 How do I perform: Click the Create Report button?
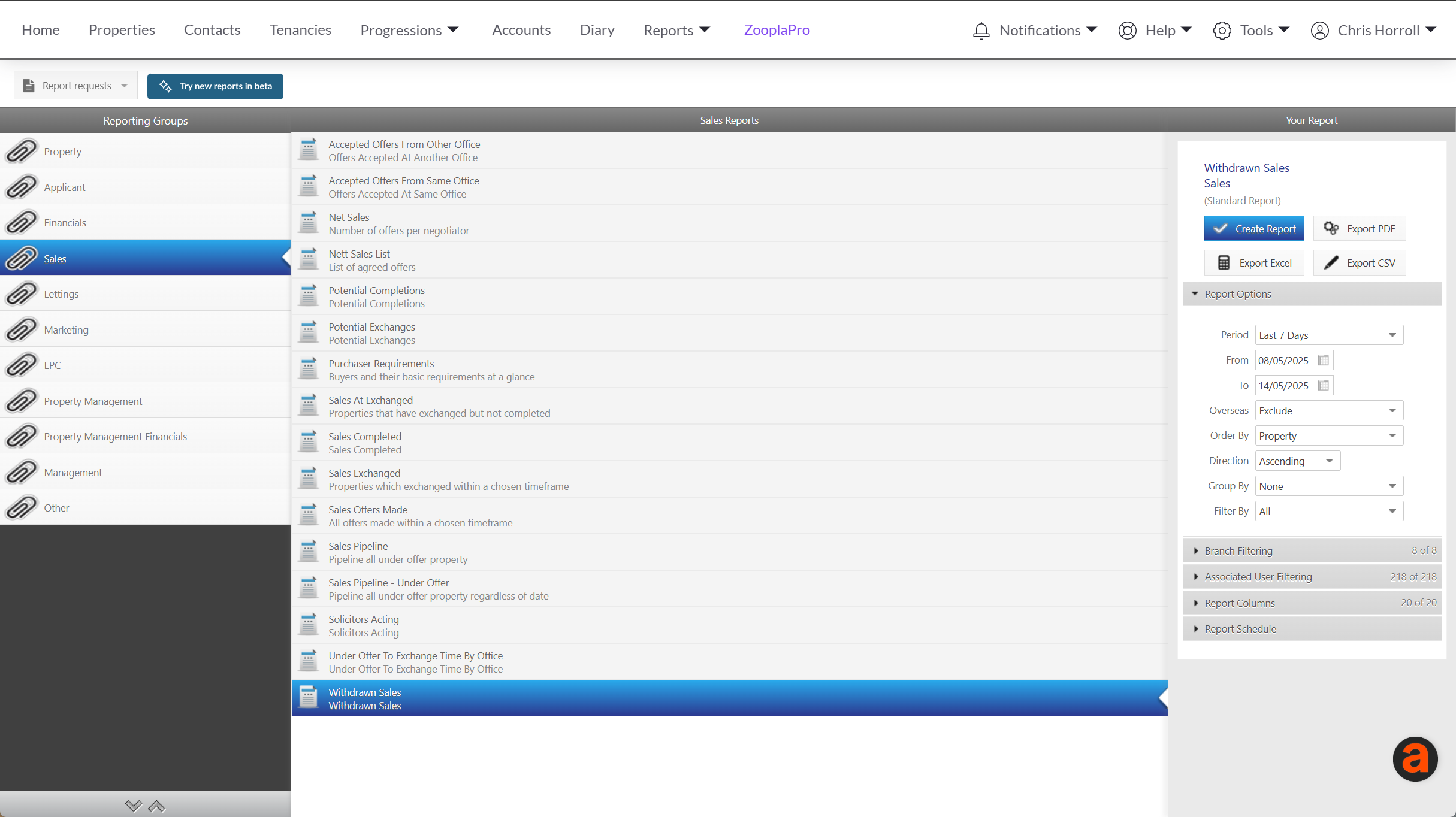(1254, 228)
